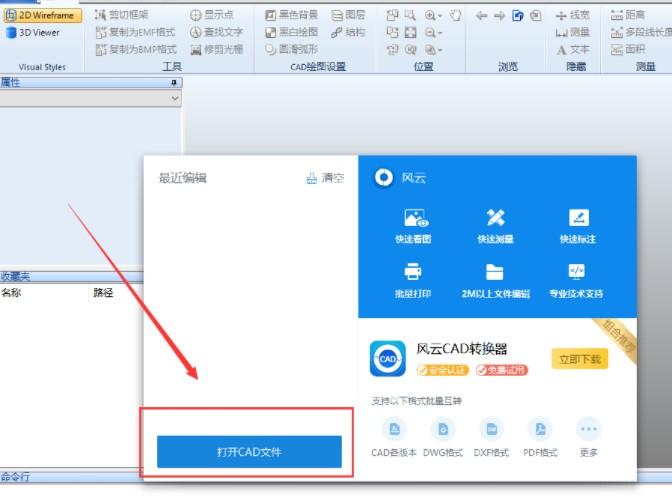672x499 pixels.
Task: Click the DWG格式 format icon
Action: point(443,429)
